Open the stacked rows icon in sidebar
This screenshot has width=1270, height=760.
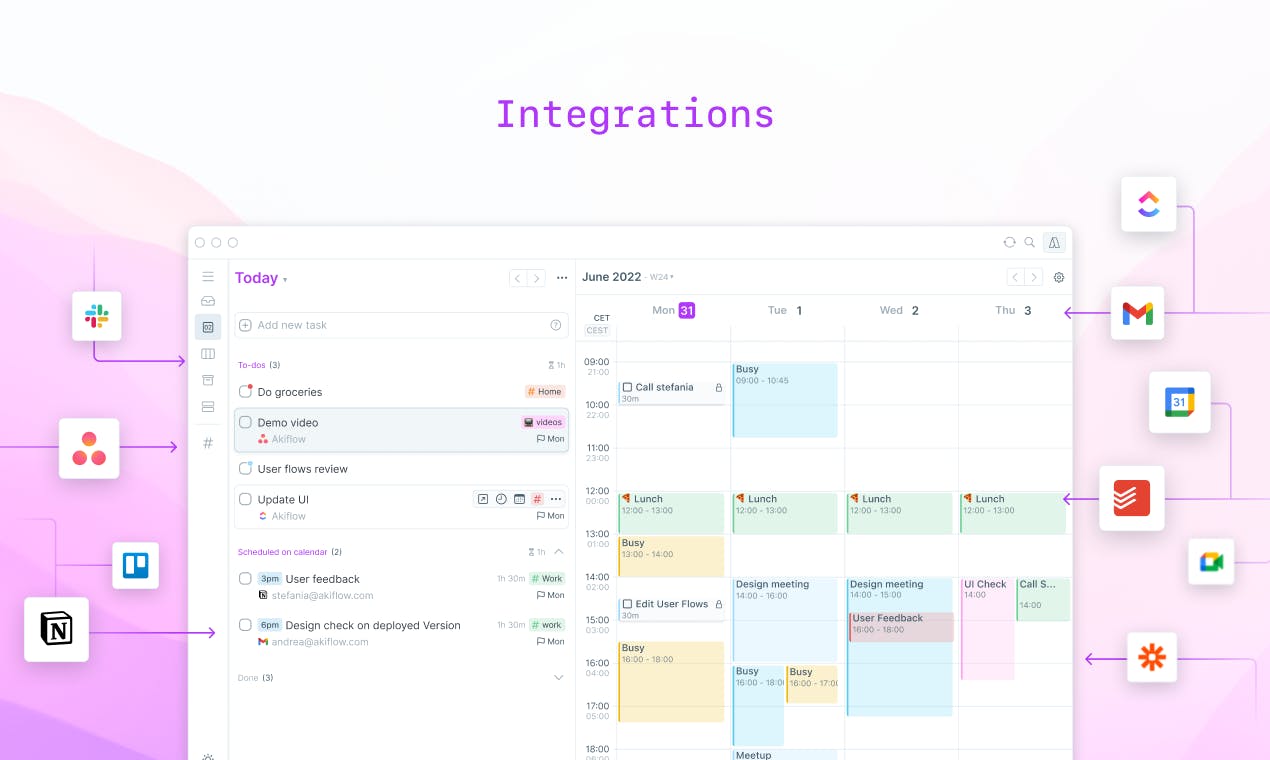coord(208,407)
